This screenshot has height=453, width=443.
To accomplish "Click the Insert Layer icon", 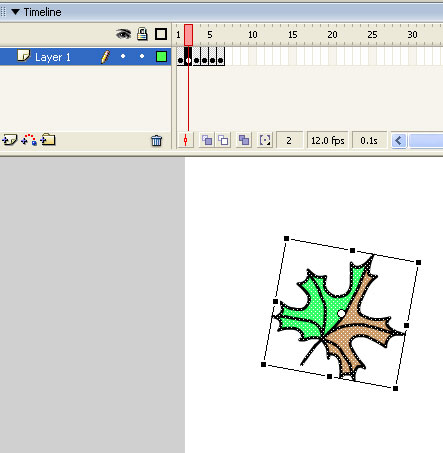I will tap(9, 140).
